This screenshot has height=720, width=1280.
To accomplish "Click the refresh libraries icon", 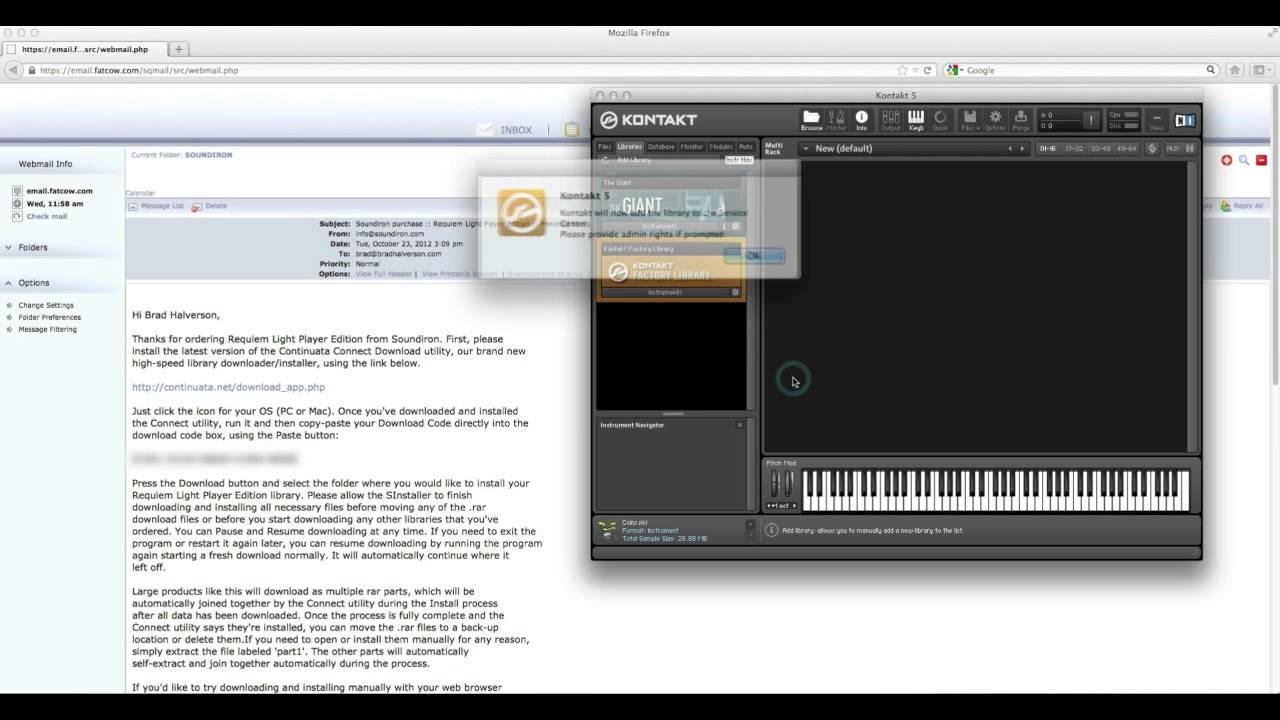I will (605, 160).
